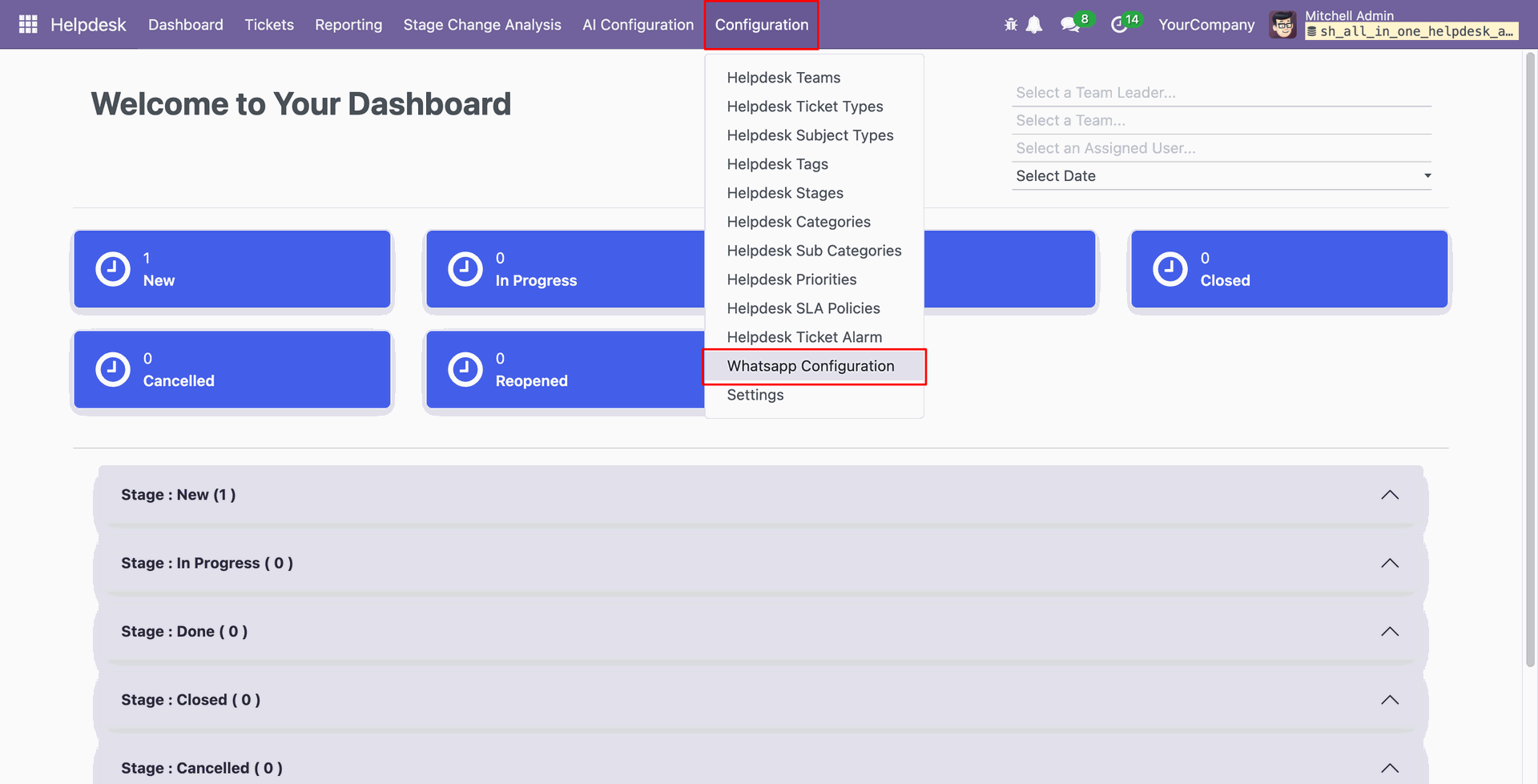Open Stage Change Analysis menu
The height and width of the screenshot is (784, 1538).
(x=482, y=25)
